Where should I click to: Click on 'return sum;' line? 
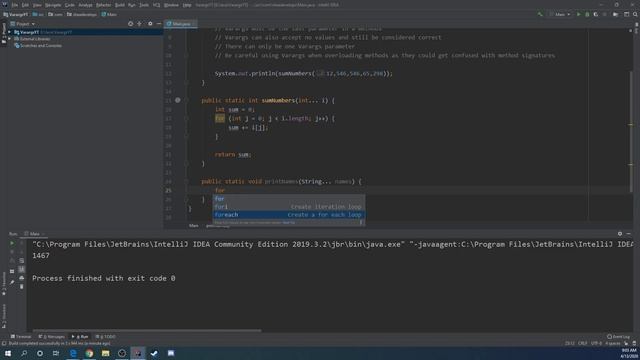233,155
